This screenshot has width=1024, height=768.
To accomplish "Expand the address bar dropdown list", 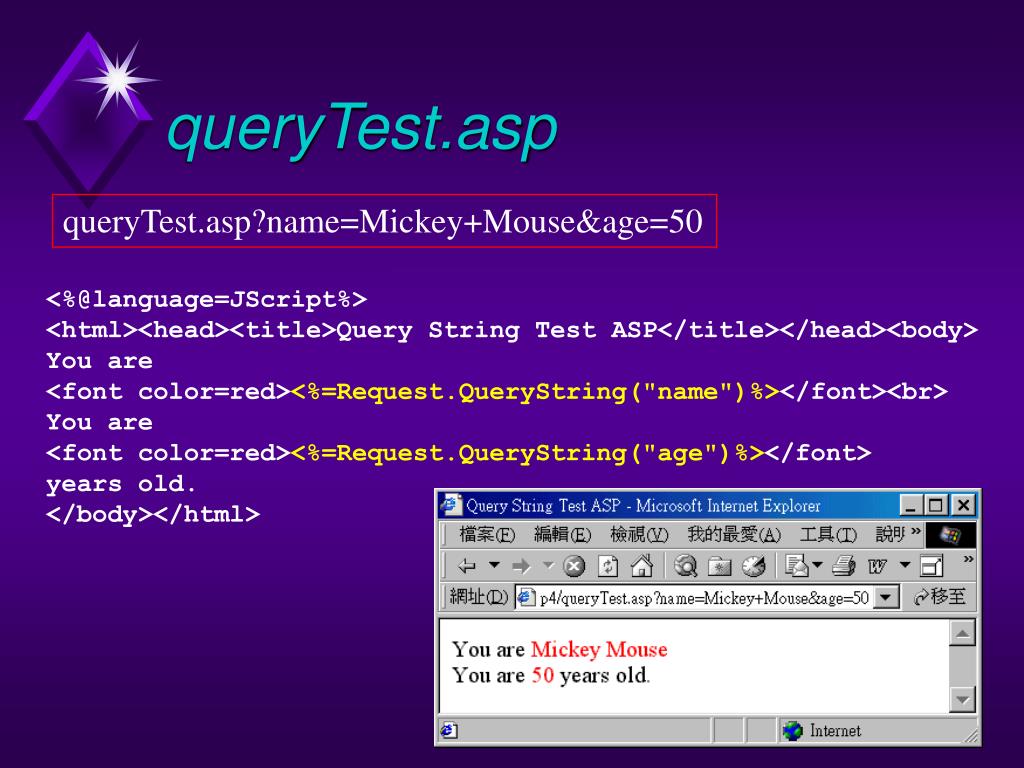I will 886,597.
